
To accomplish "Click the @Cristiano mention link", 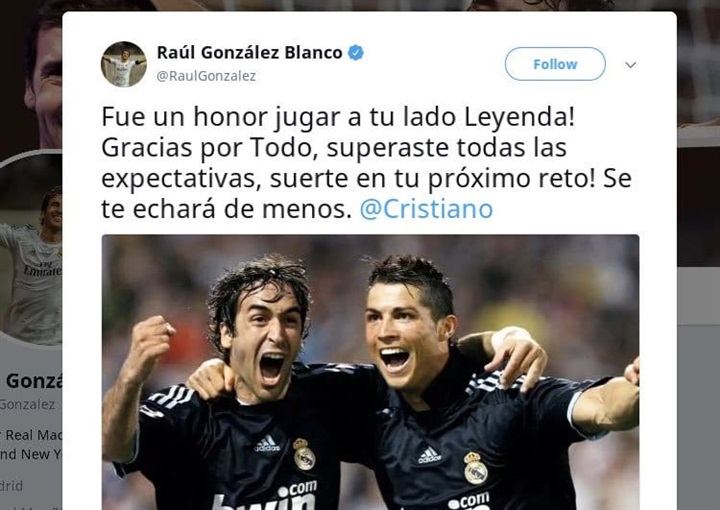I will (426, 209).
